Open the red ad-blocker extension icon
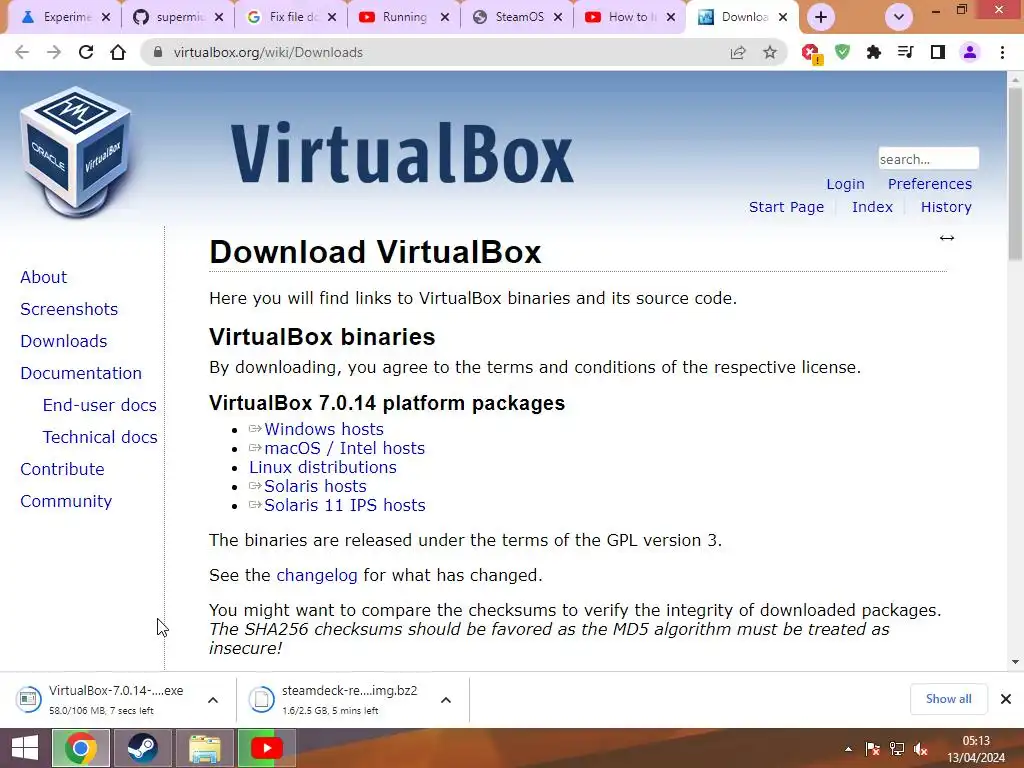This screenshot has width=1024, height=768. [811, 53]
